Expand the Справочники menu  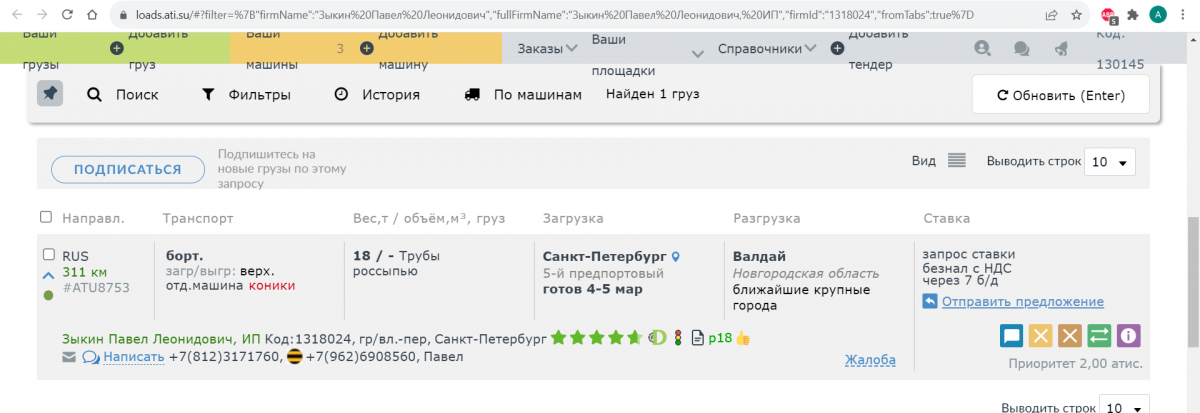click(x=767, y=48)
